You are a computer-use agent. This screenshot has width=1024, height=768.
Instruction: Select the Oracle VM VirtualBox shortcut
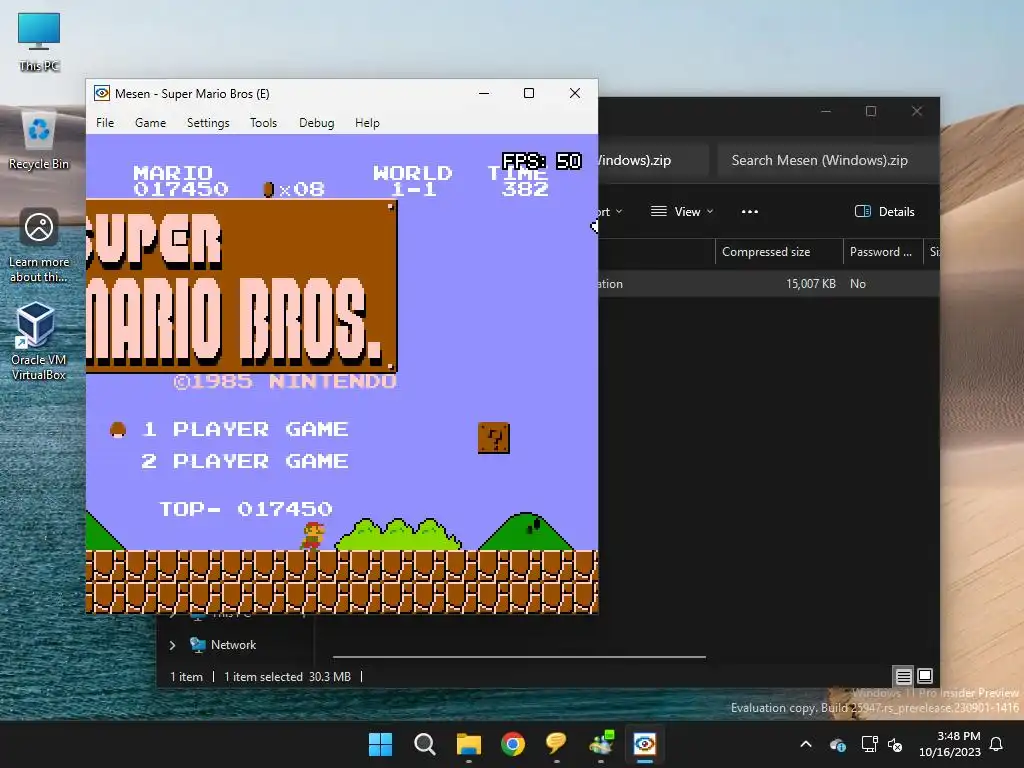point(39,341)
